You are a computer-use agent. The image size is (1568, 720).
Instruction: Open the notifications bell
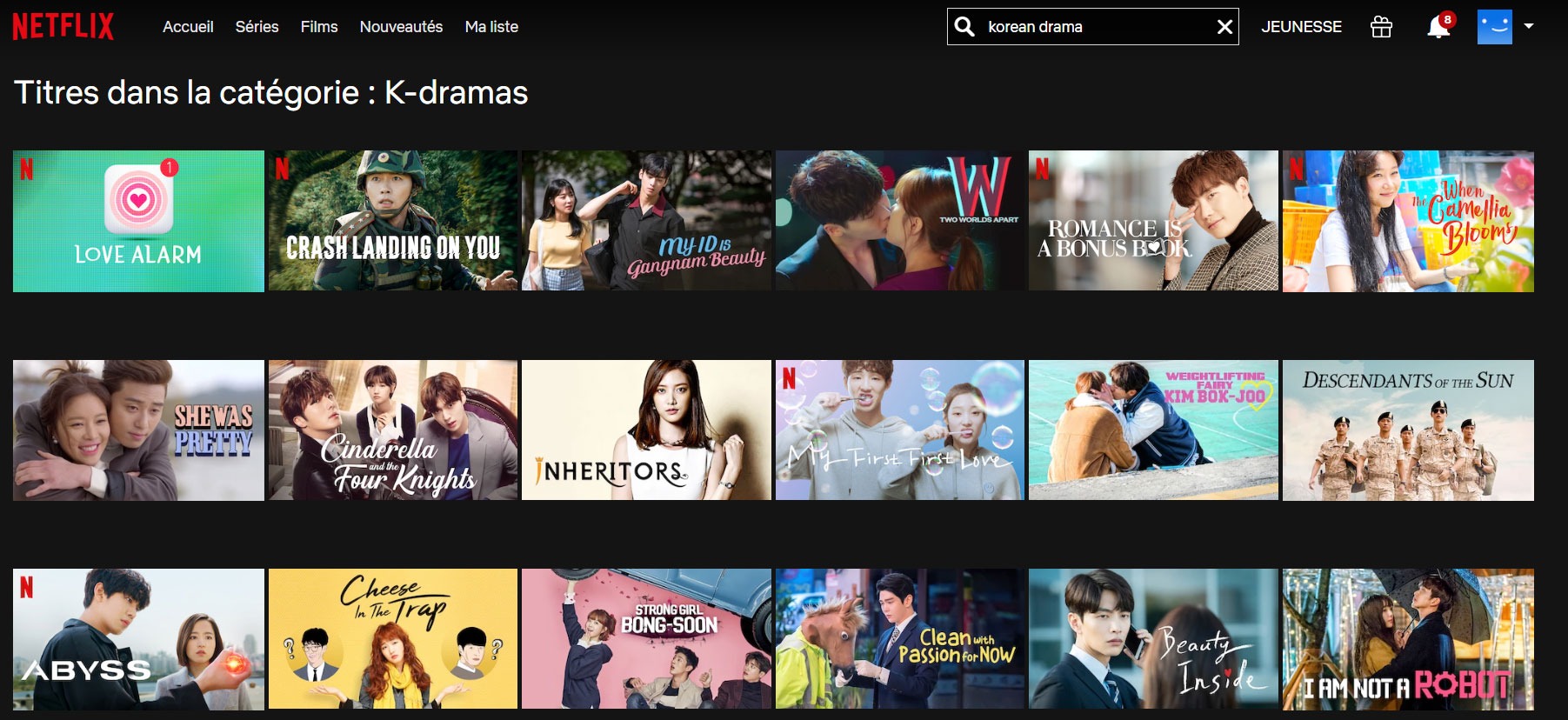click(1438, 26)
